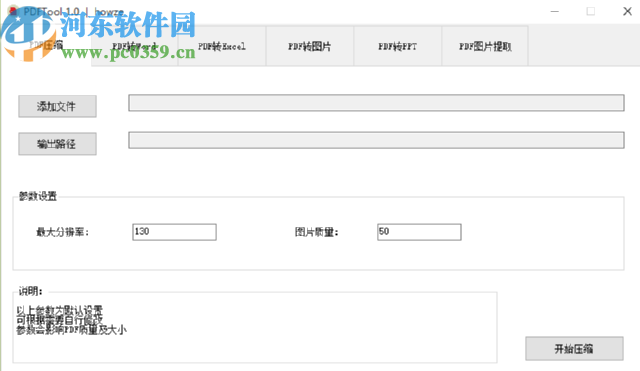Maximize the PDFTool window
640x371 pixels.
tap(591, 11)
